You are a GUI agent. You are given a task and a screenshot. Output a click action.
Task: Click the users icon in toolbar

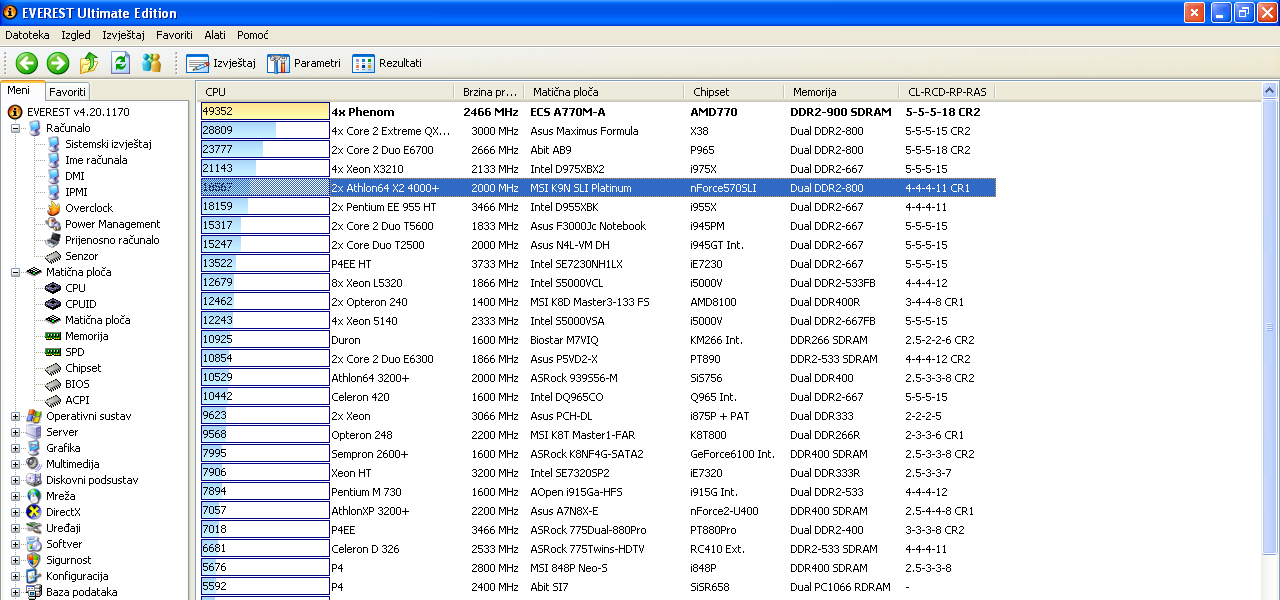(x=151, y=63)
